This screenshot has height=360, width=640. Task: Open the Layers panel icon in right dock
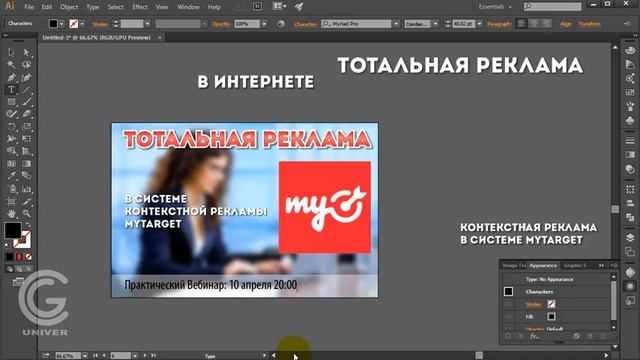click(x=630, y=238)
